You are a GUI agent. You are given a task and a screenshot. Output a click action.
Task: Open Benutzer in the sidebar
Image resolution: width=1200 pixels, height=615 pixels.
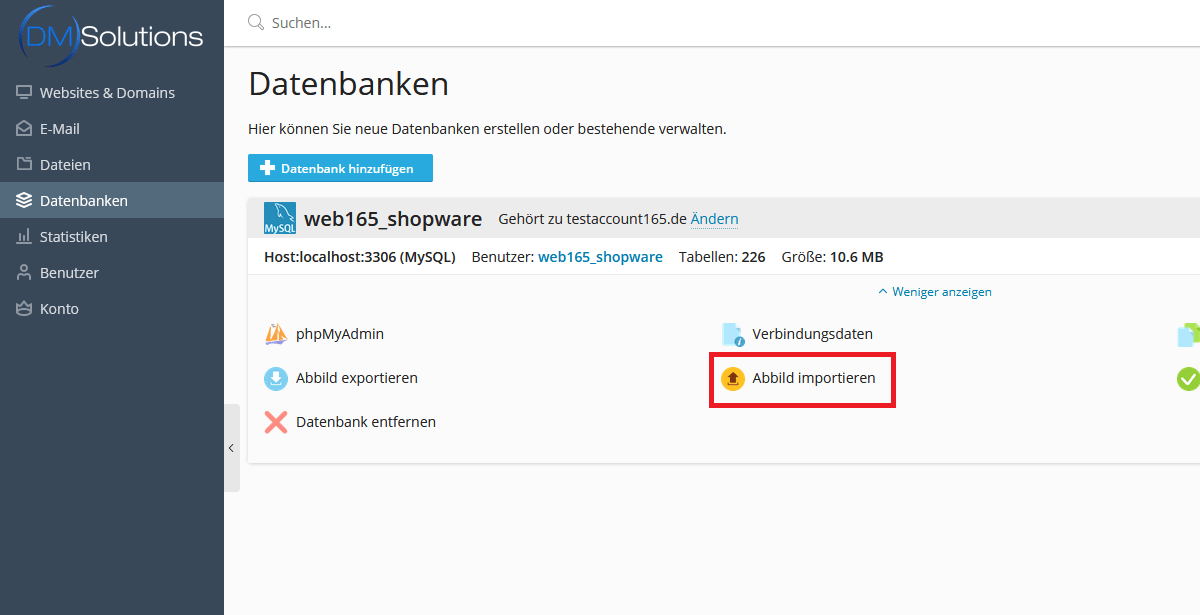tap(112, 273)
